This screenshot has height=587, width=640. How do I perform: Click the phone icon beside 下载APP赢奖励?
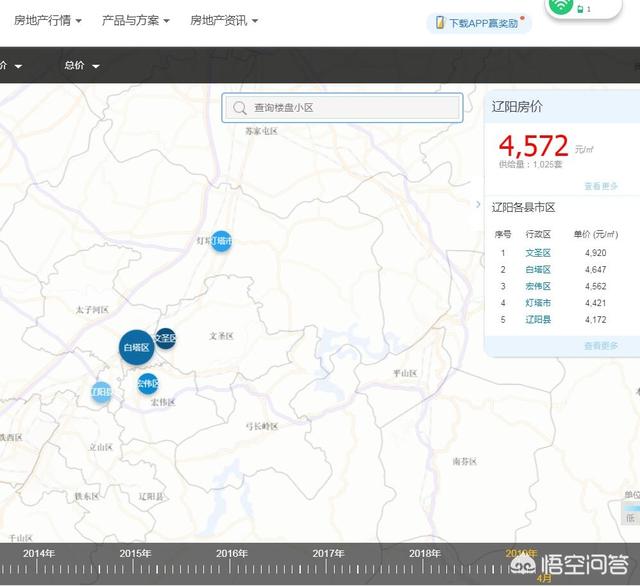tap(439, 23)
